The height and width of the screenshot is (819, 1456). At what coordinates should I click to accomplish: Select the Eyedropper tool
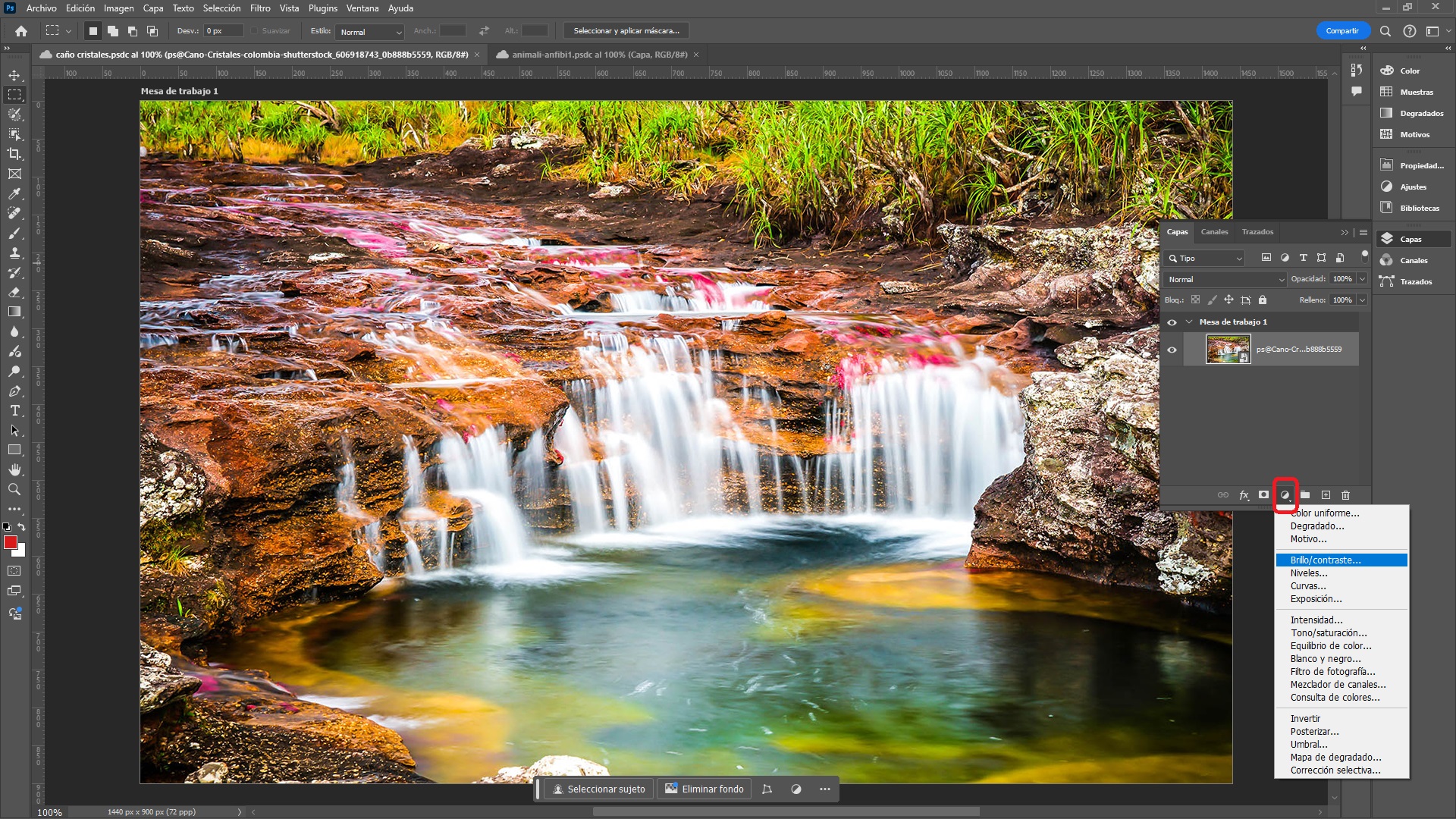14,194
